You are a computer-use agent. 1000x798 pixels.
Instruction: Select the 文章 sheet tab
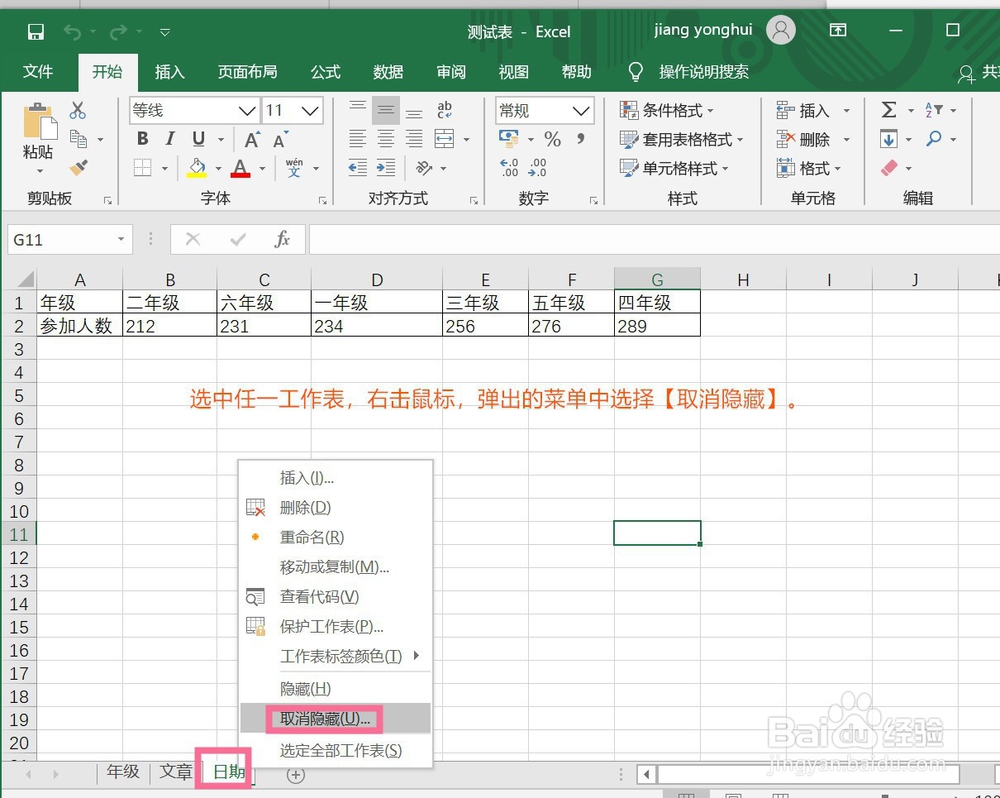[175, 772]
